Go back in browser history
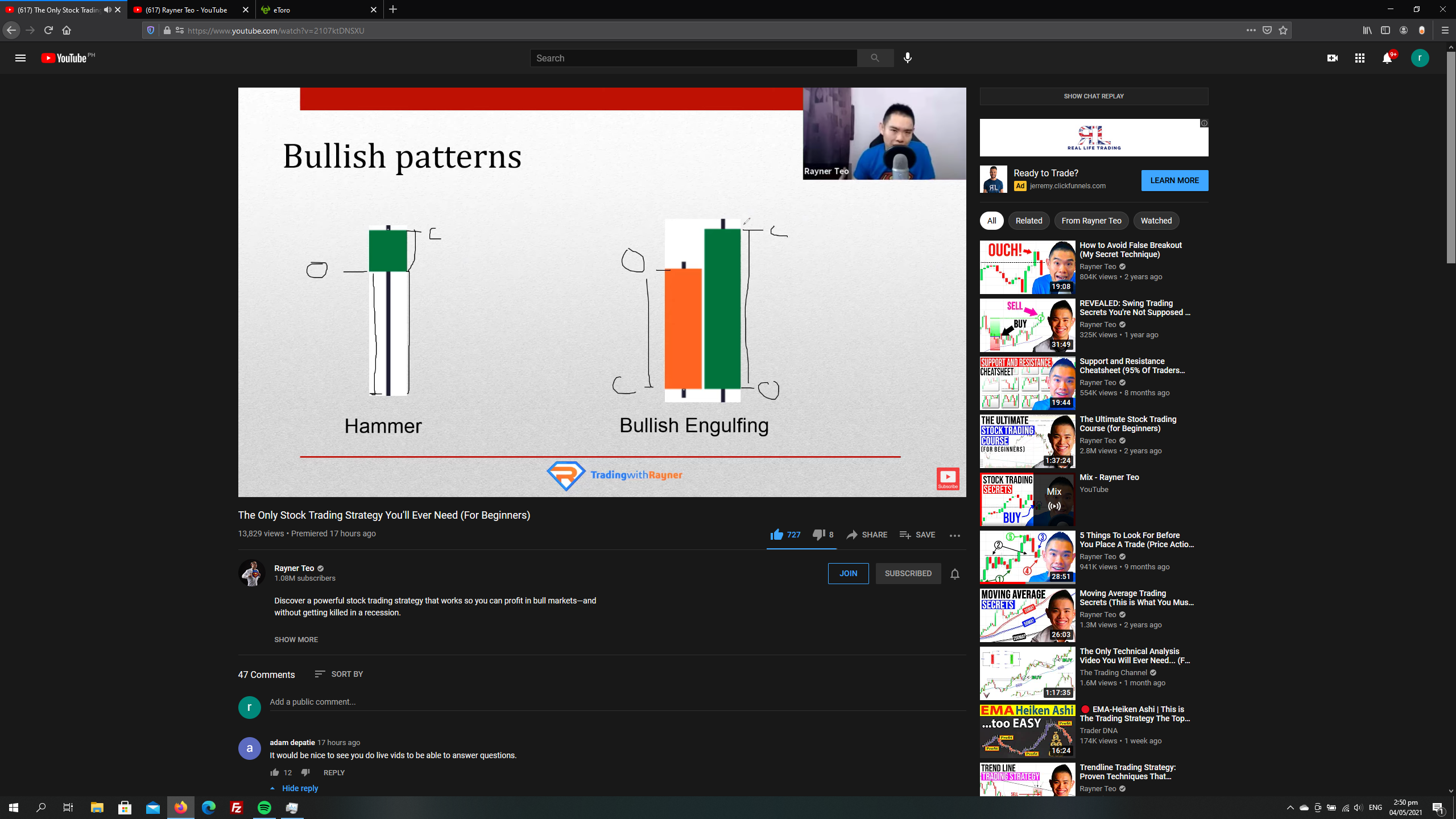The height and width of the screenshot is (819, 1456). pos(11,30)
